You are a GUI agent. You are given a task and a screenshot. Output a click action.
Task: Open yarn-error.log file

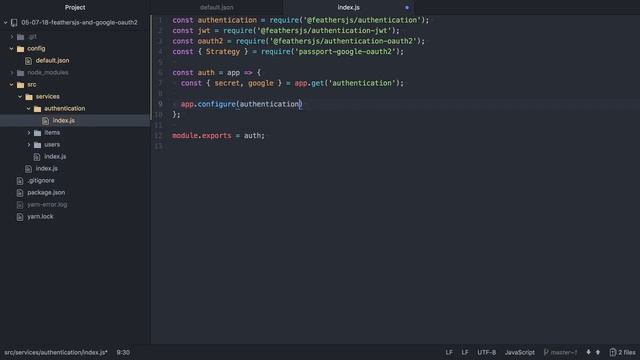point(47,204)
